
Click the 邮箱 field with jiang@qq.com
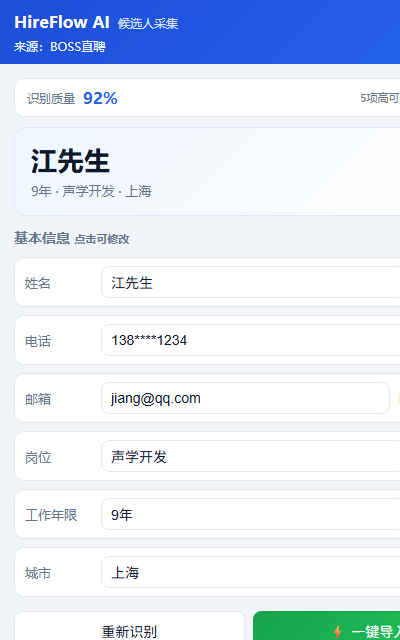245,398
